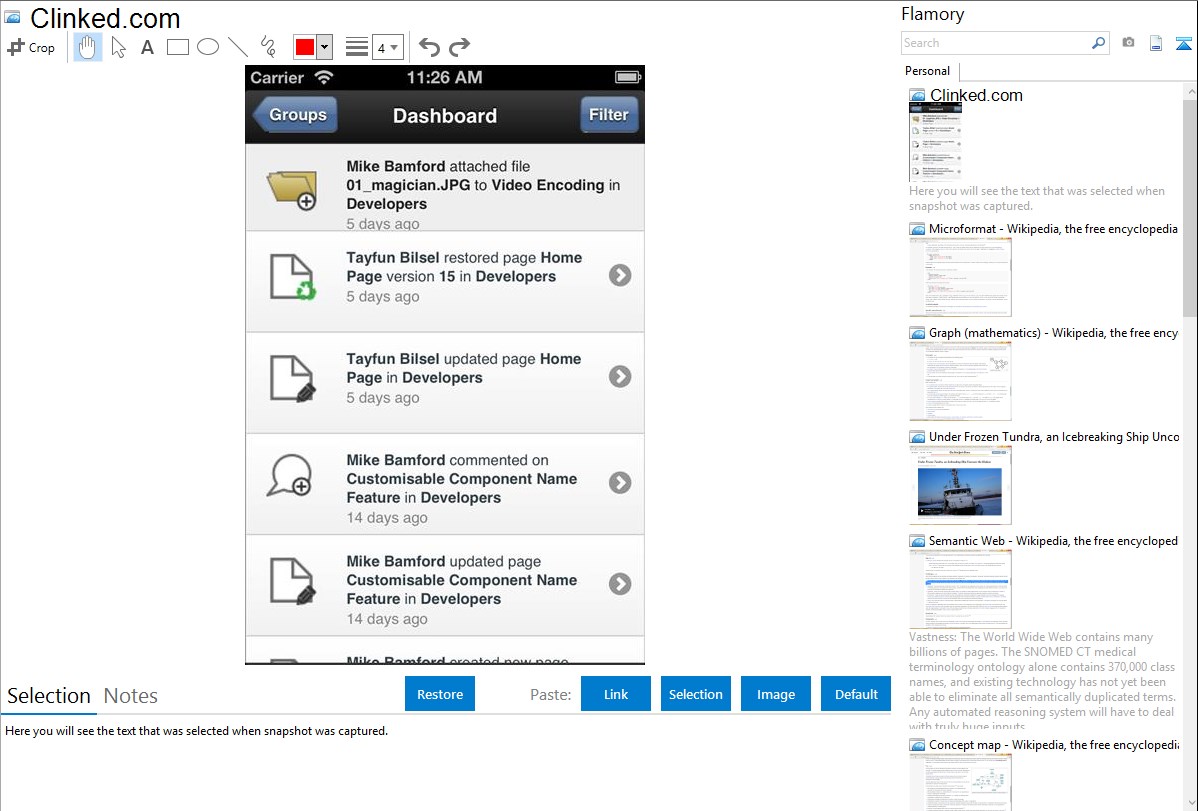This screenshot has height=811, width=1198.
Task: Switch to the Personal tab
Action: (x=928, y=71)
